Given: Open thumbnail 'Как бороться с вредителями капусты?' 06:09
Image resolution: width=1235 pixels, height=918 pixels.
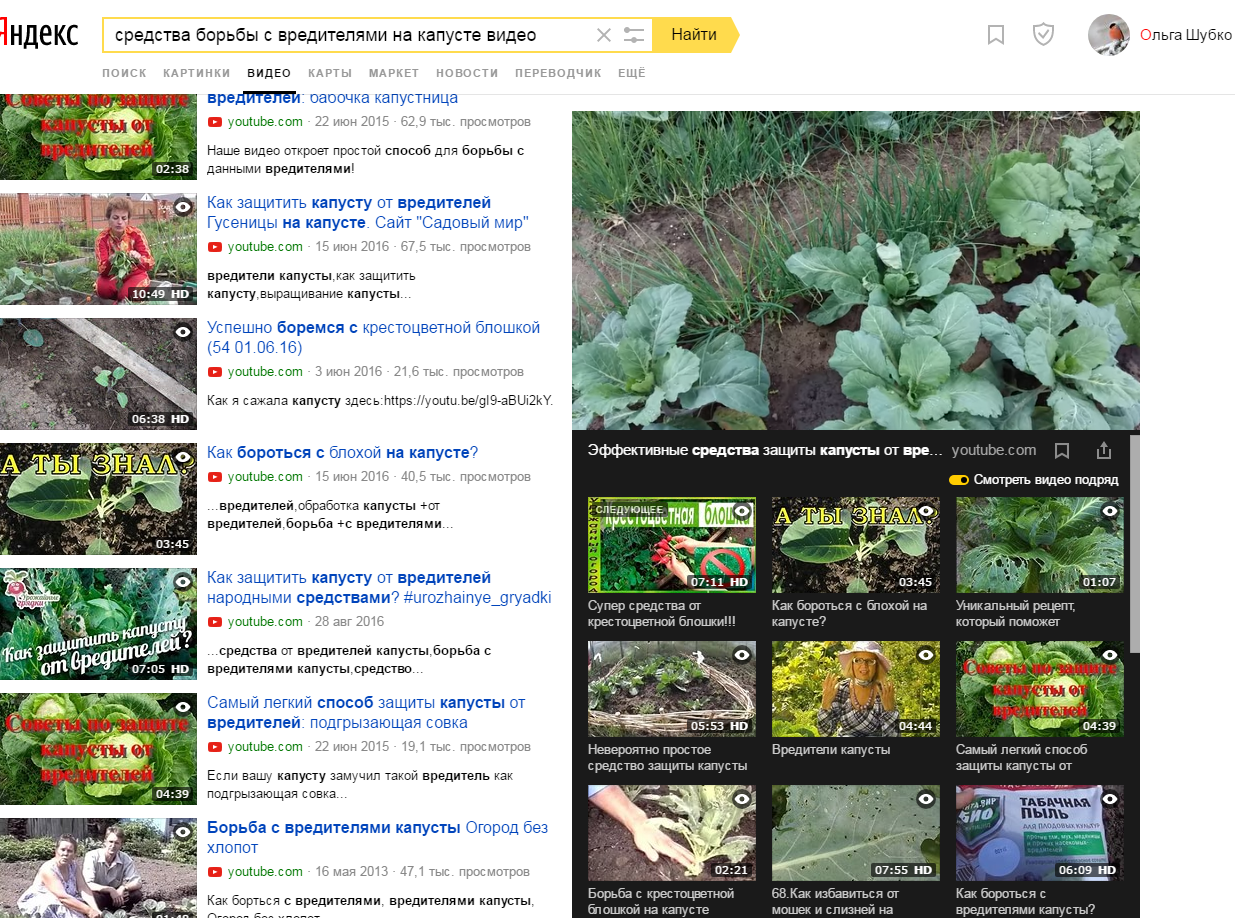Looking at the screenshot, I should tap(1040, 833).
